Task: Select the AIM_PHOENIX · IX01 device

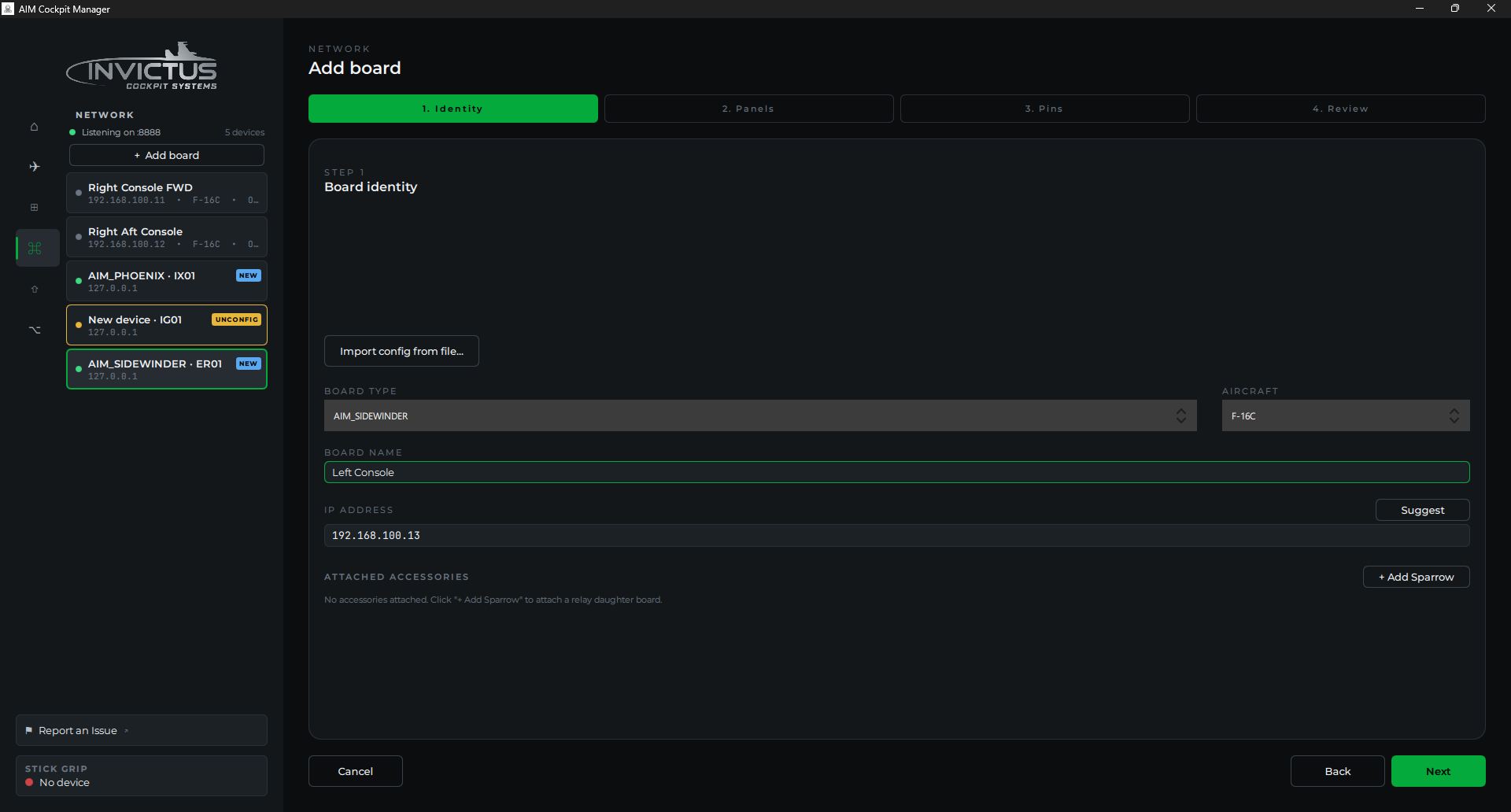Action: pyautogui.click(x=167, y=281)
